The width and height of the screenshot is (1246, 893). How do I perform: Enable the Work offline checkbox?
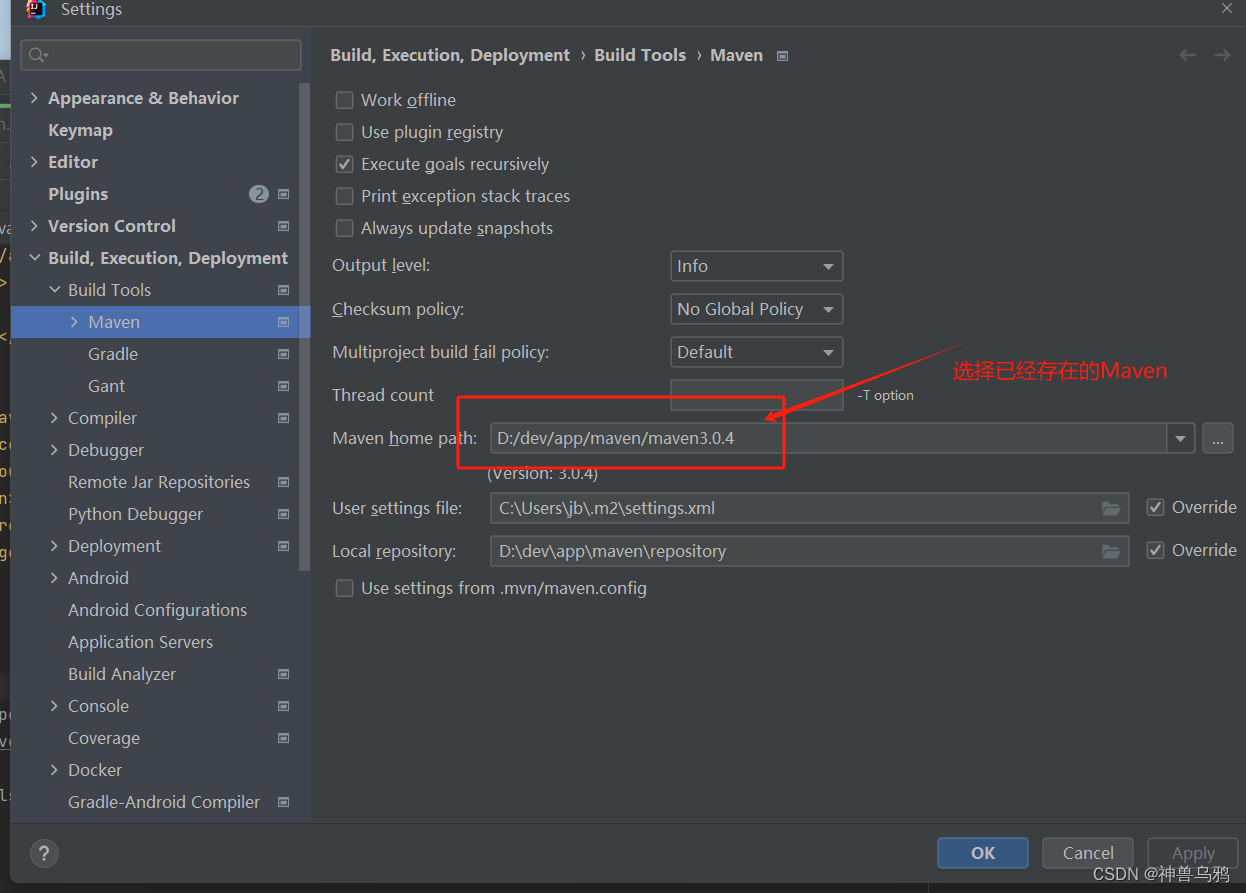(344, 100)
